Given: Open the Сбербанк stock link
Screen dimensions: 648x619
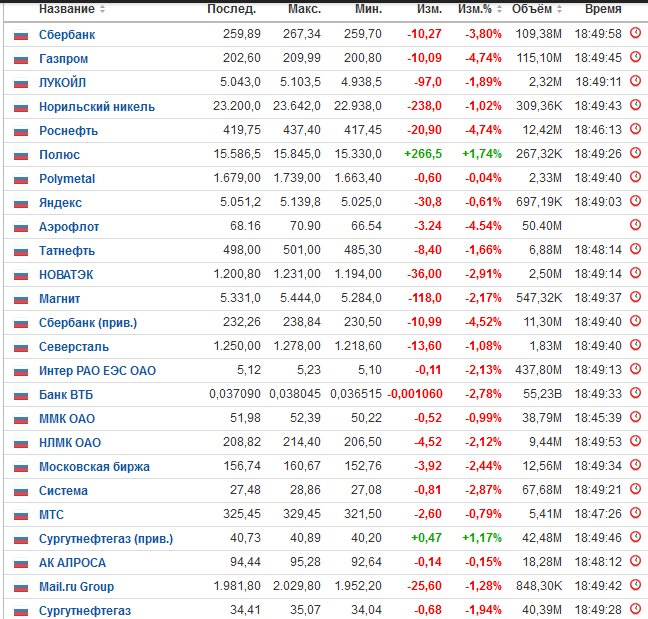Looking at the screenshot, I should click(x=67, y=35).
